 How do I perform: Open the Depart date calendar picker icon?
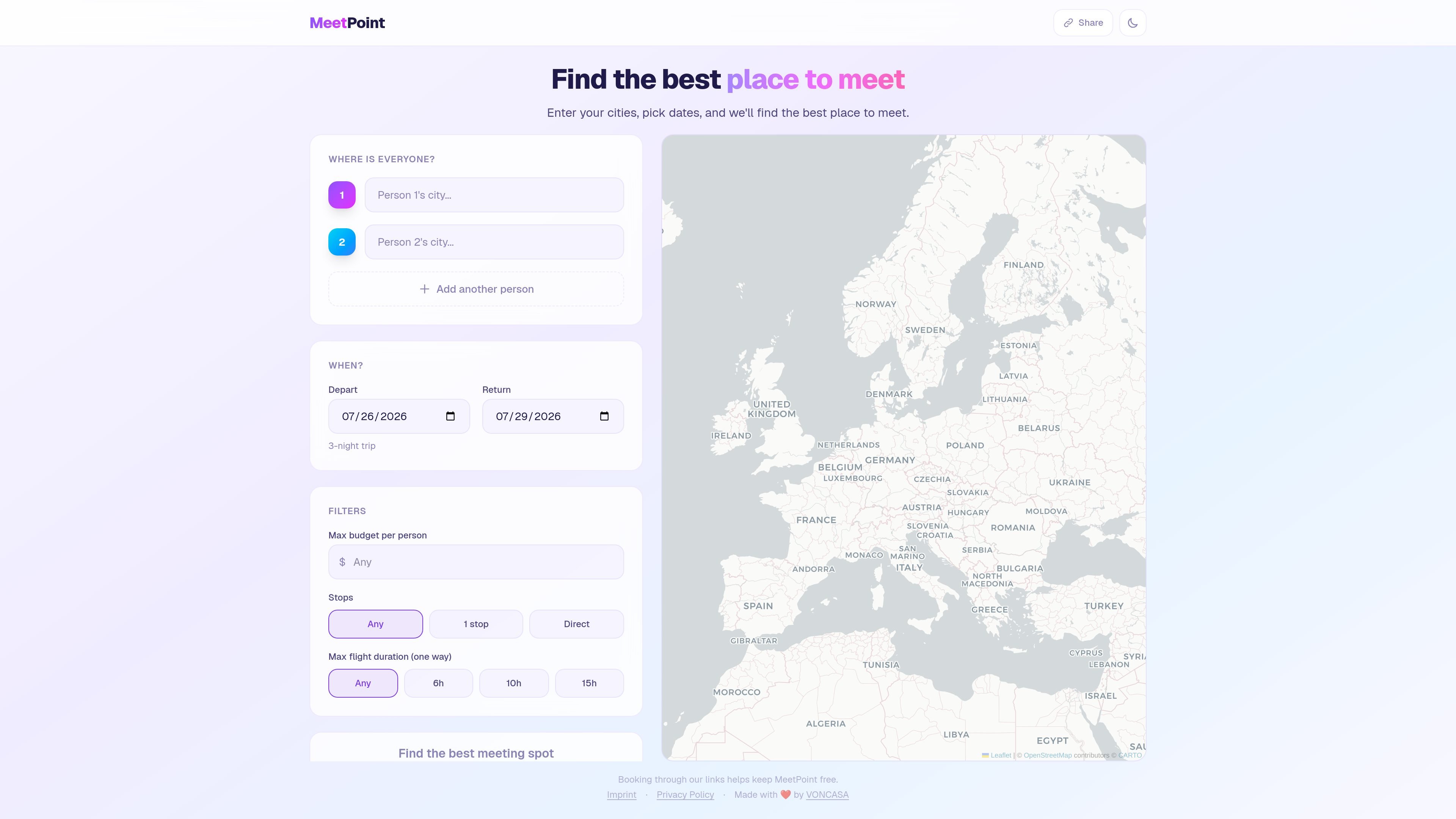pos(450,416)
